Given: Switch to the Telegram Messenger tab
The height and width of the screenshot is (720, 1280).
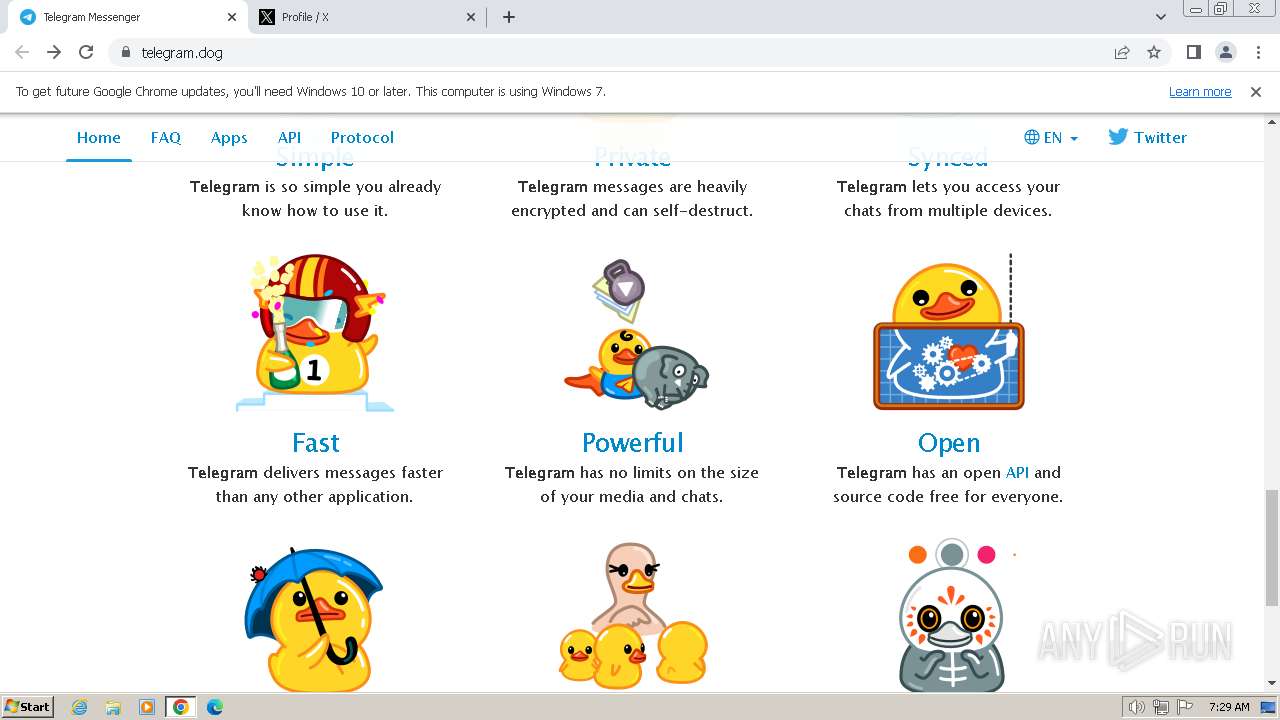Looking at the screenshot, I should (x=127, y=17).
